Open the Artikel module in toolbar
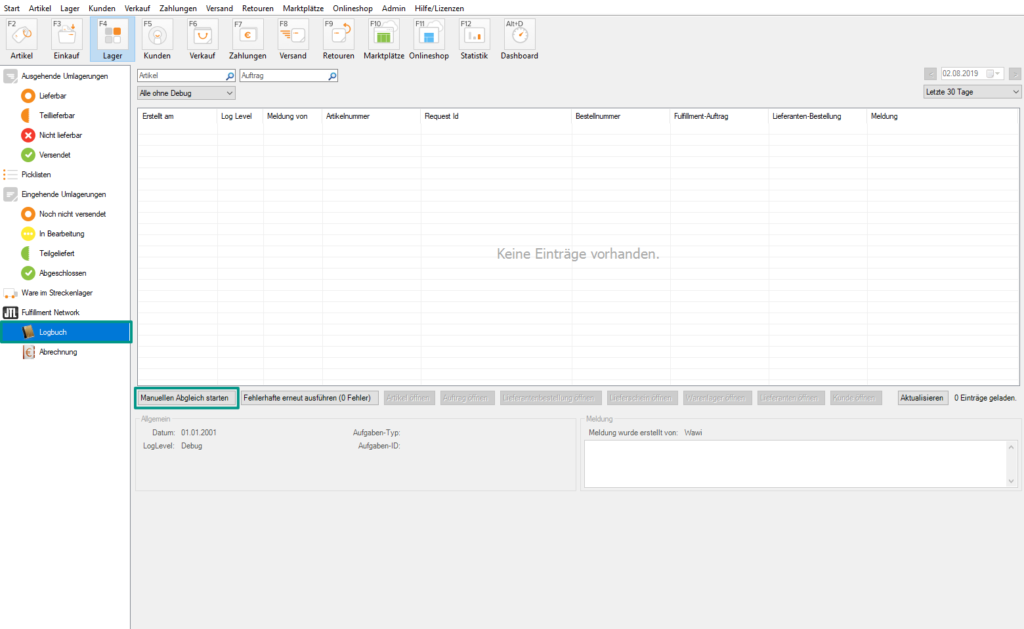The image size is (1024, 629). [x=22, y=38]
